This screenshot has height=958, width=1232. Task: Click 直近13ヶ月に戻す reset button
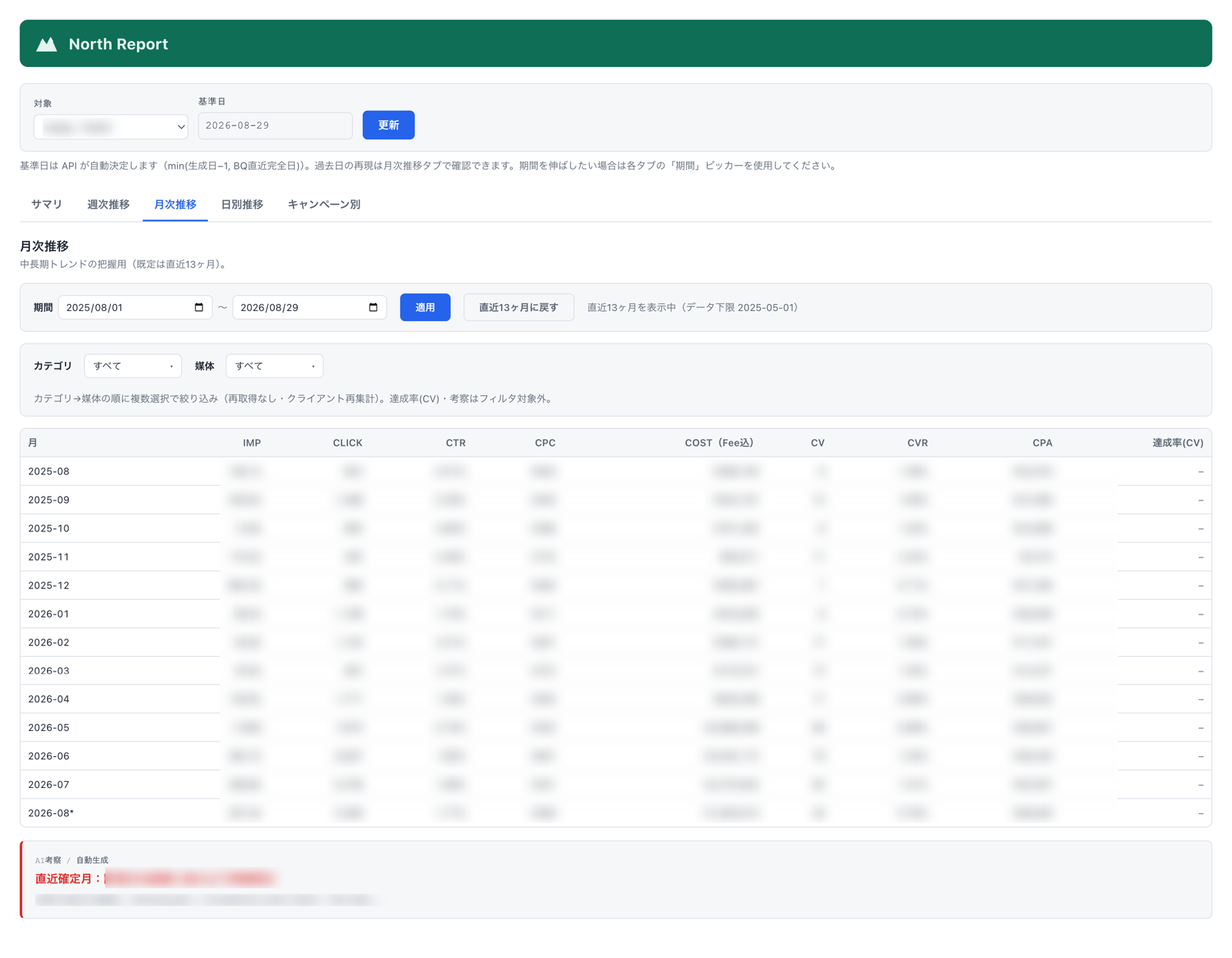519,307
